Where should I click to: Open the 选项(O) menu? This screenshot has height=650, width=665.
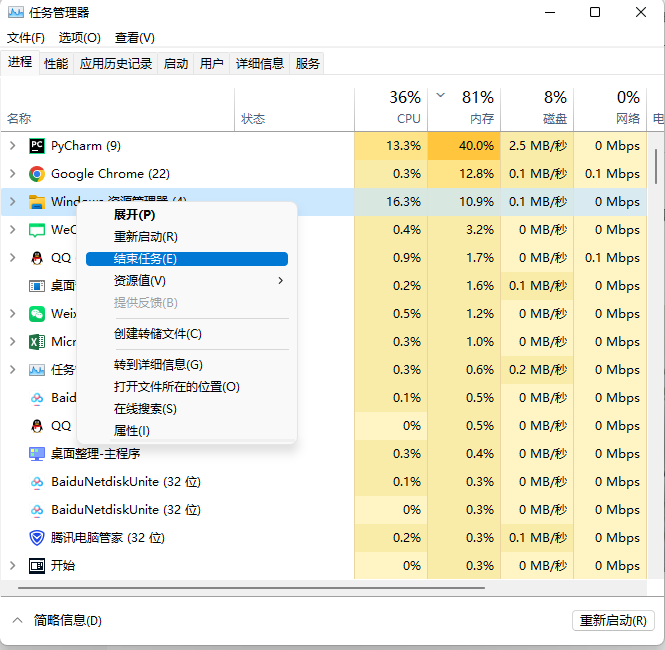(80, 38)
